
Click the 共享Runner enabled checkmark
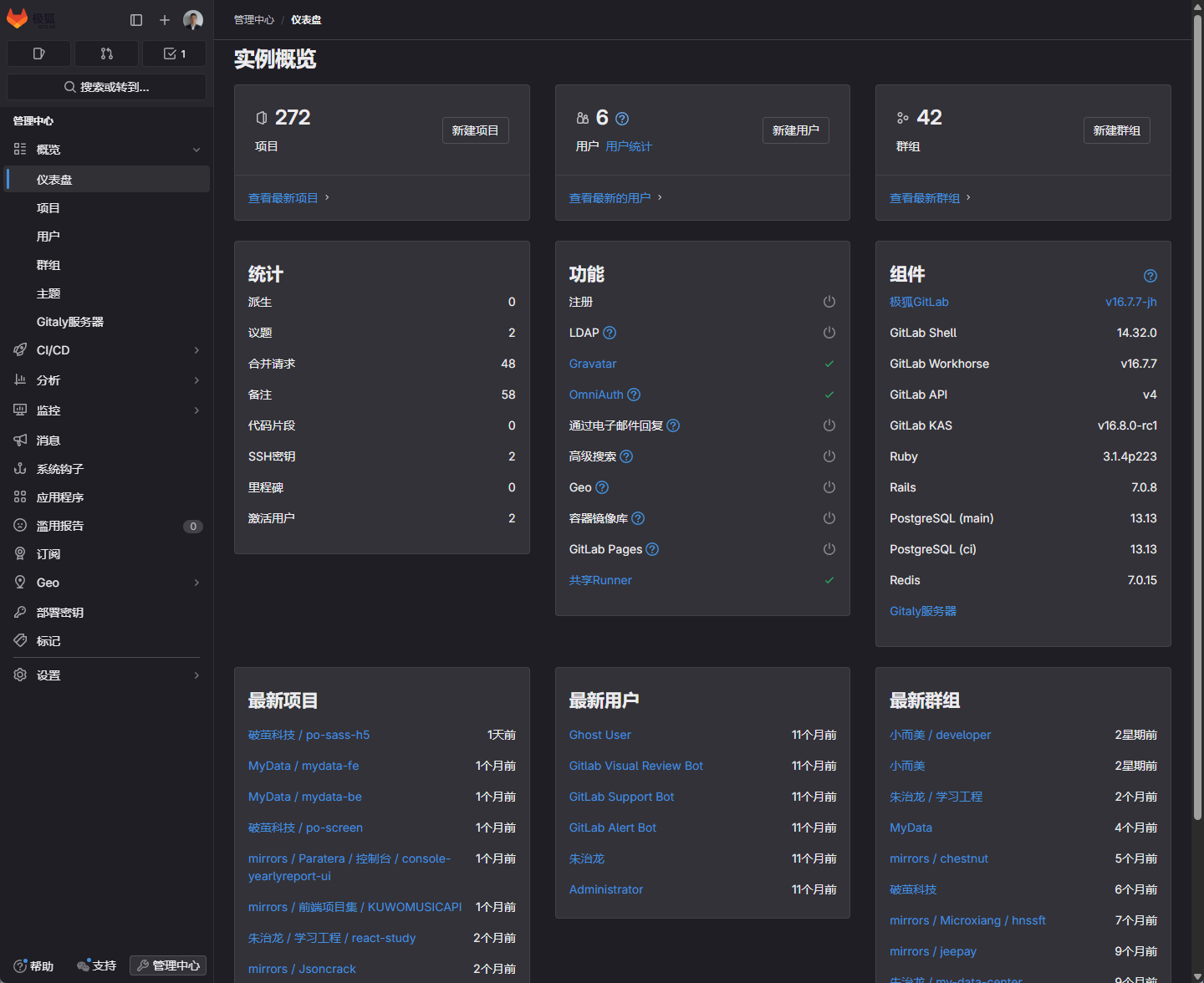(829, 580)
